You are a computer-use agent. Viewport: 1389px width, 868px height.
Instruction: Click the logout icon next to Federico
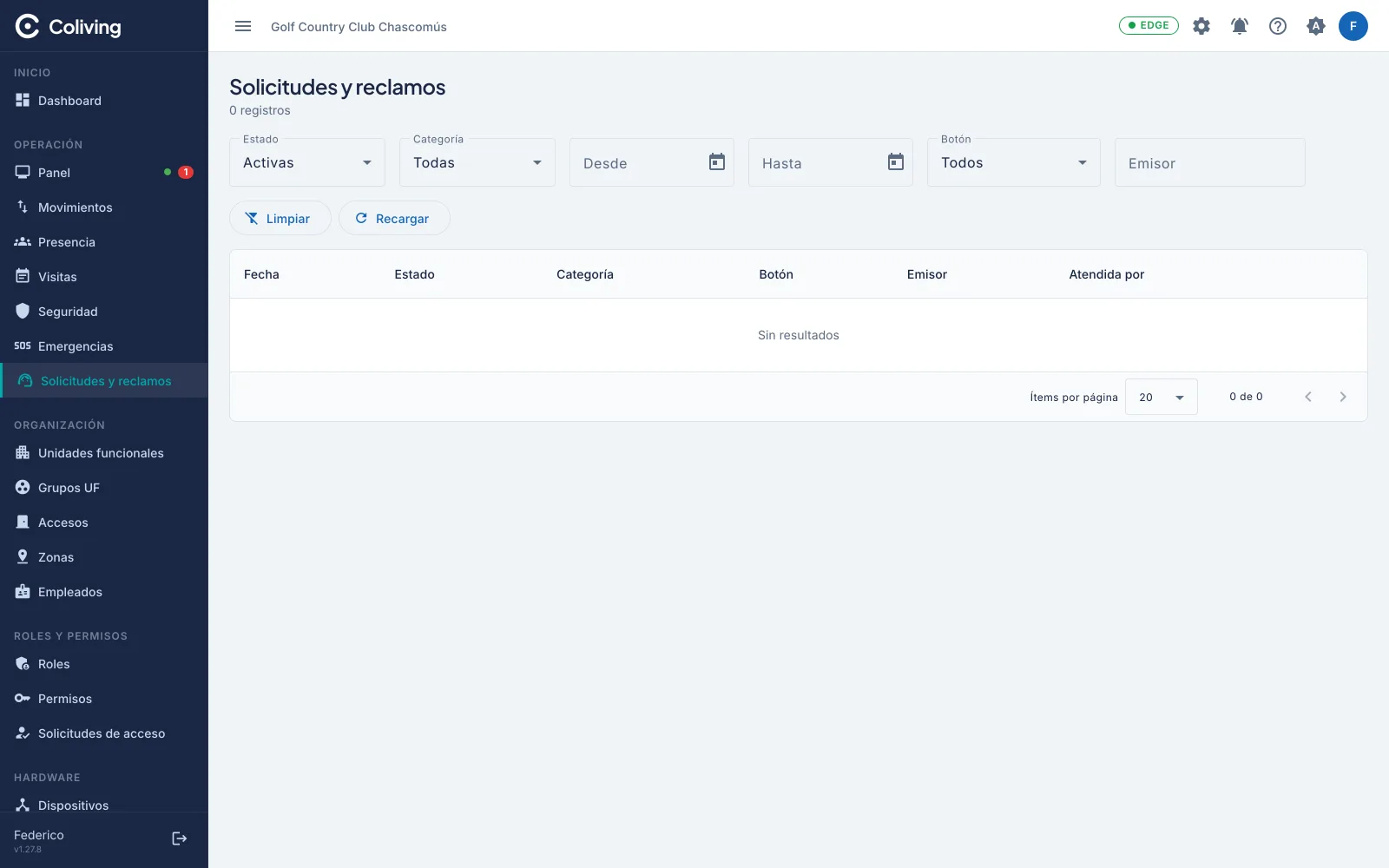pyautogui.click(x=180, y=838)
